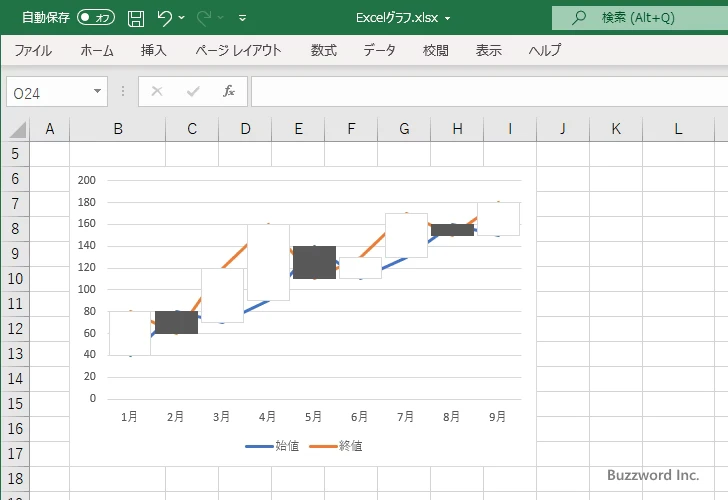Select column K header
The width and height of the screenshot is (728, 500).
coord(616,129)
